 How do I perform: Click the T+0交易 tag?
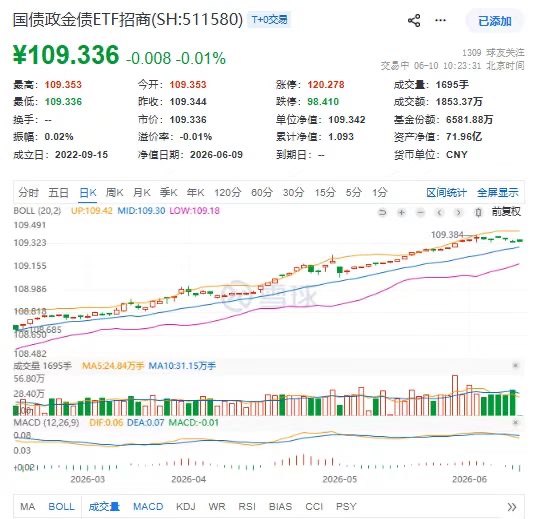(x=270, y=20)
